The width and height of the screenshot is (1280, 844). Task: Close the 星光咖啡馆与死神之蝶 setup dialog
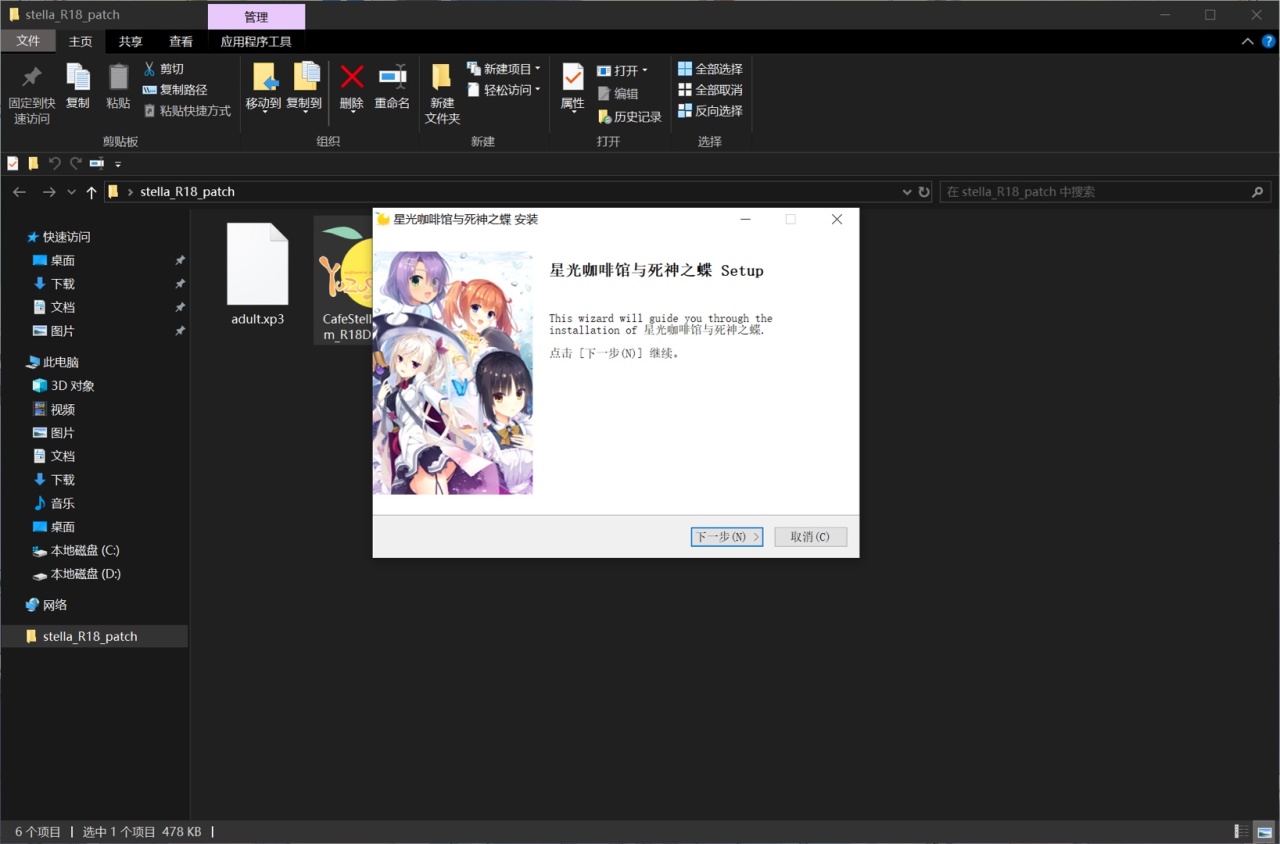(837, 219)
